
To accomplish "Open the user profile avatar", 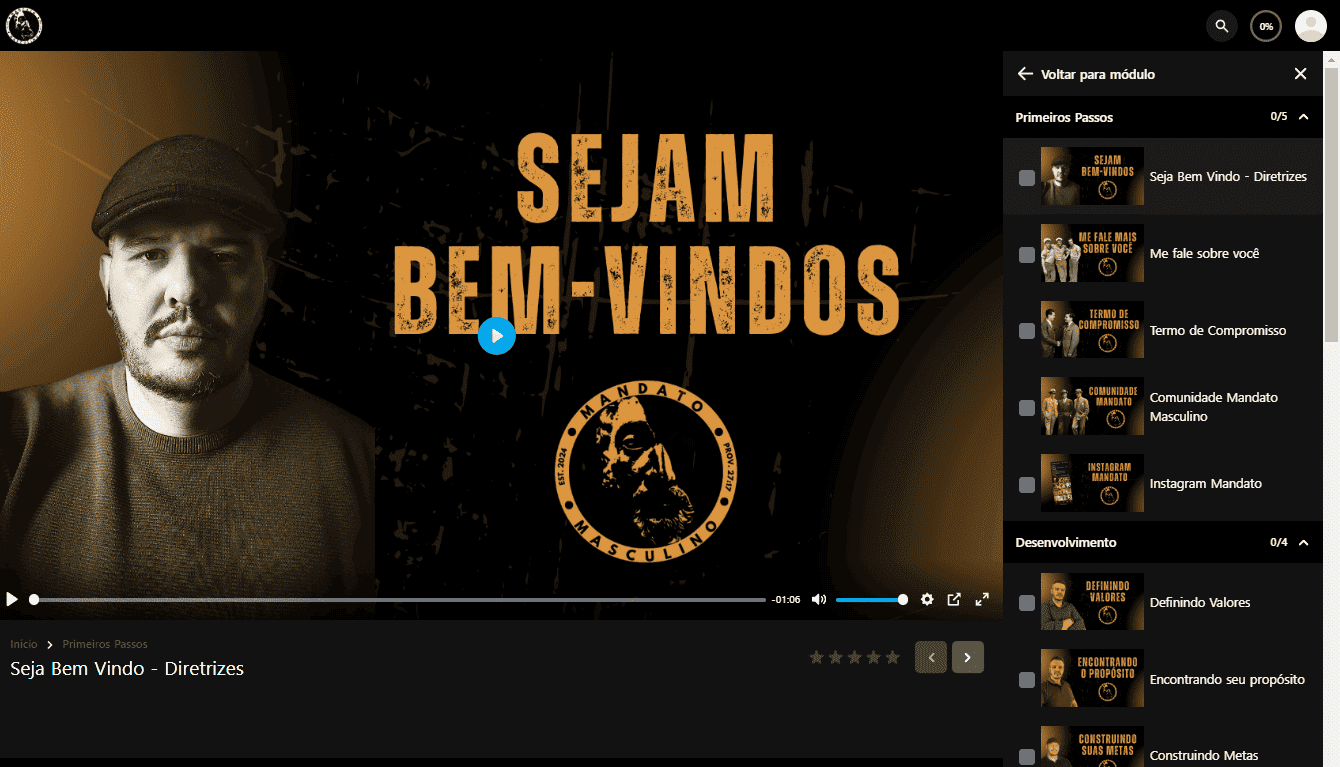I will [1310, 26].
